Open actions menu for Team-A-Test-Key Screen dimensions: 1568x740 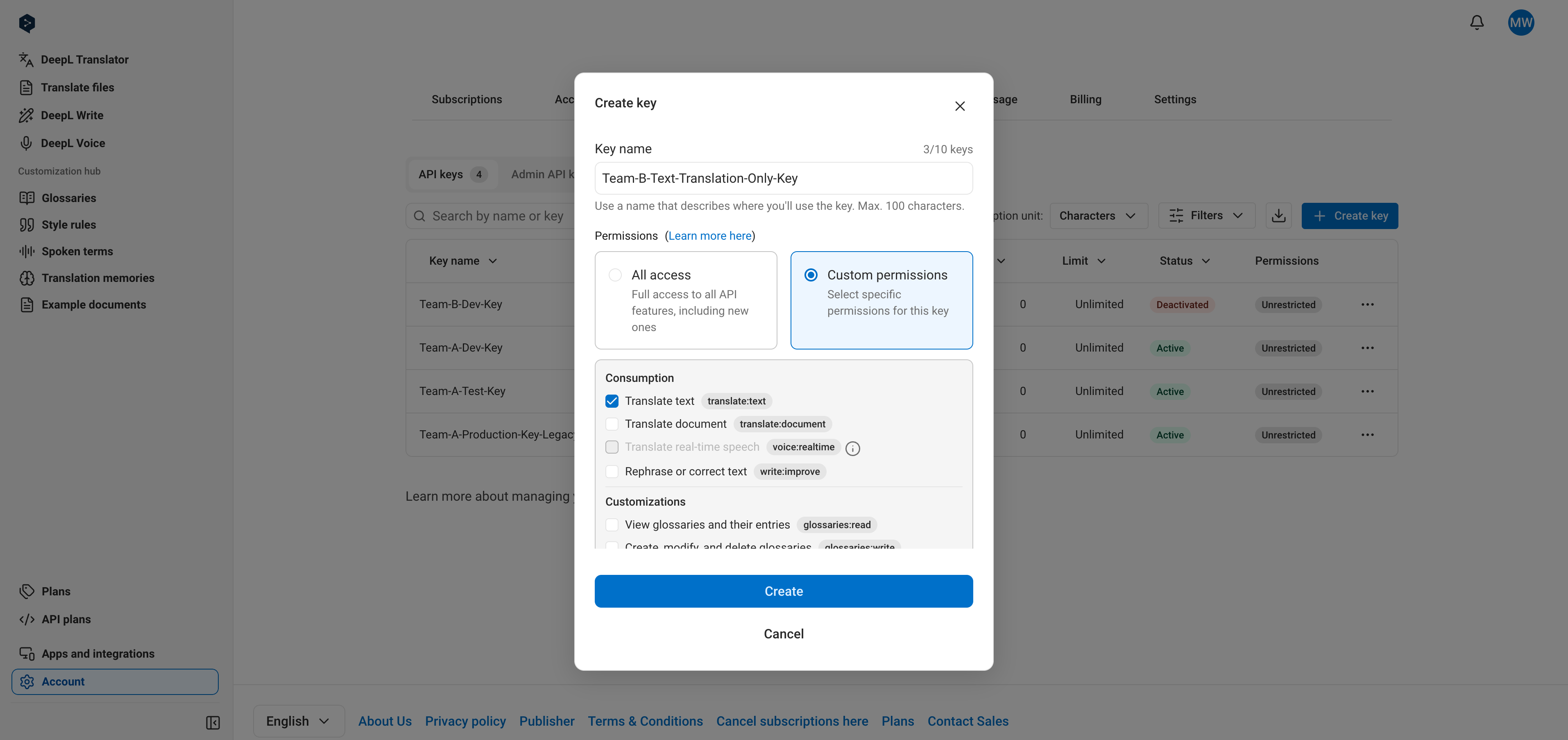[1367, 391]
